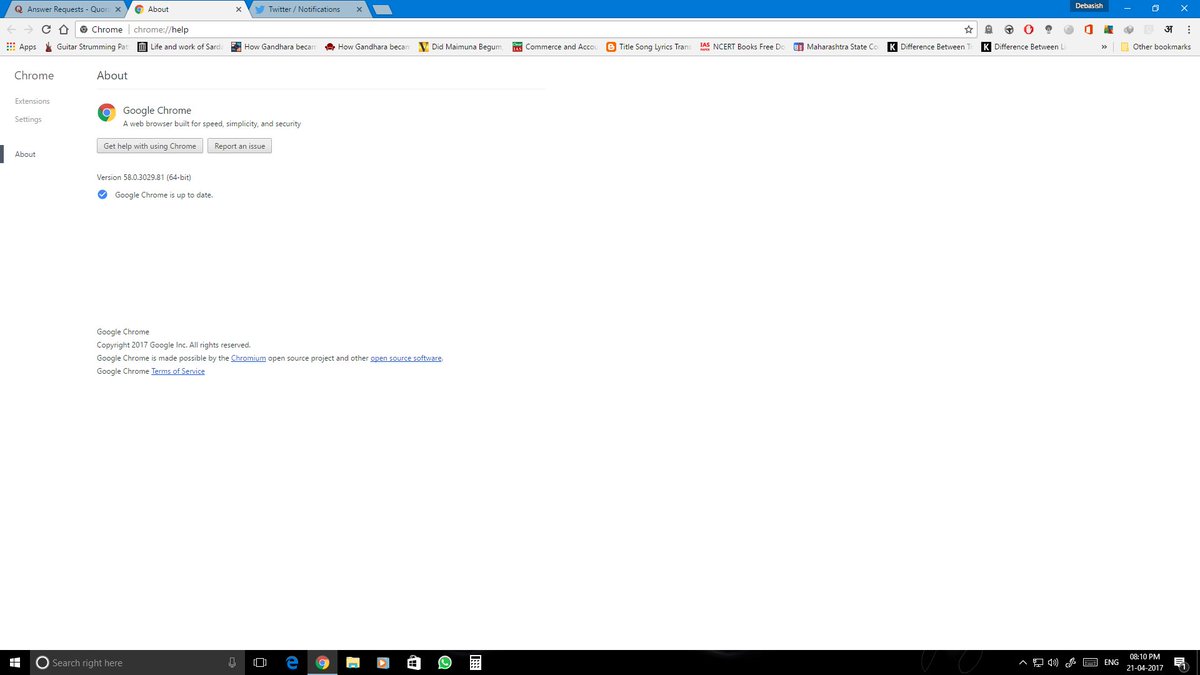Open the Chromium link
Viewport: 1200px width, 675px height.
(248, 358)
